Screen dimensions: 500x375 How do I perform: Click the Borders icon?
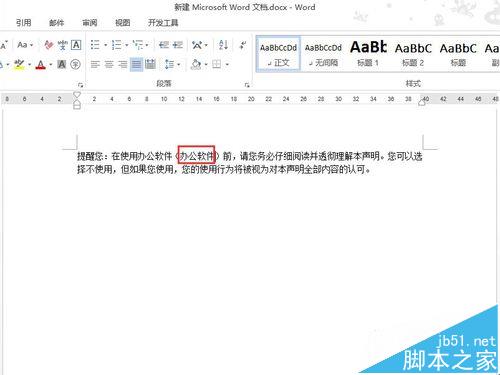pos(217,64)
